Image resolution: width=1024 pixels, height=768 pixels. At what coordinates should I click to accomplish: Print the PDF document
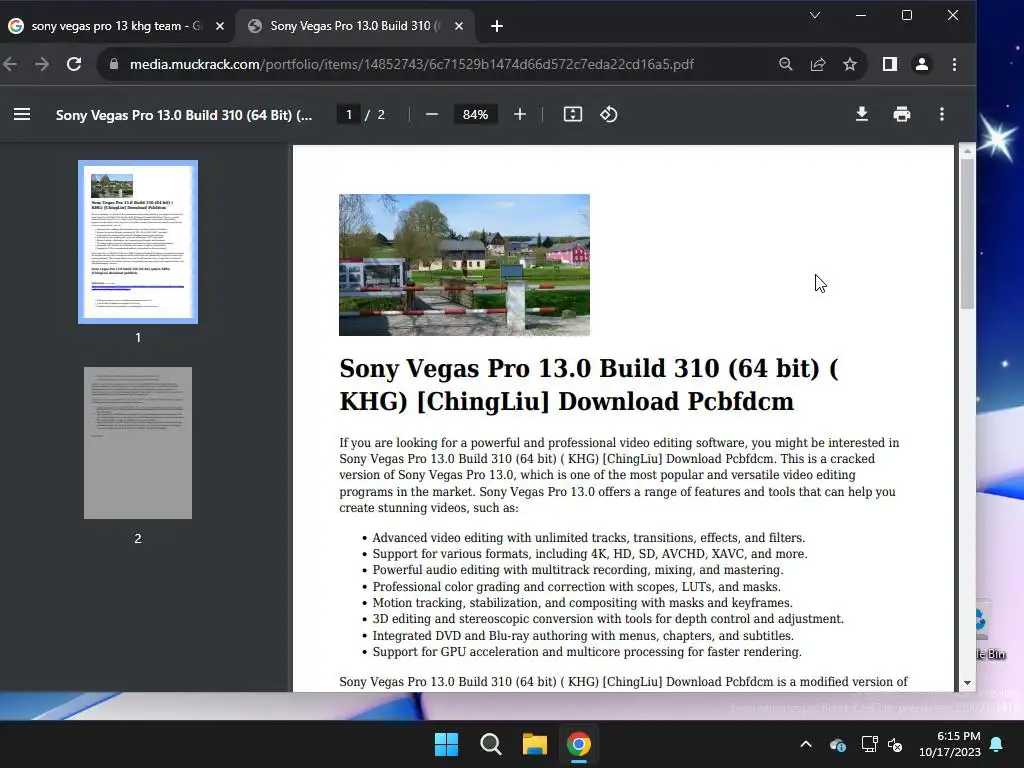[x=902, y=114]
